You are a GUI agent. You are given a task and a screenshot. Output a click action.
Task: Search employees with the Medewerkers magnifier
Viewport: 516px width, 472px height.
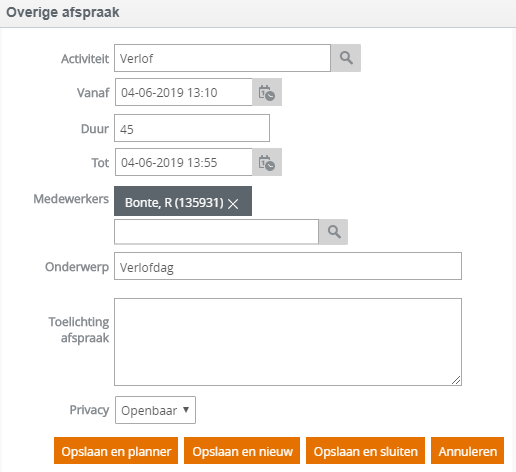point(334,232)
